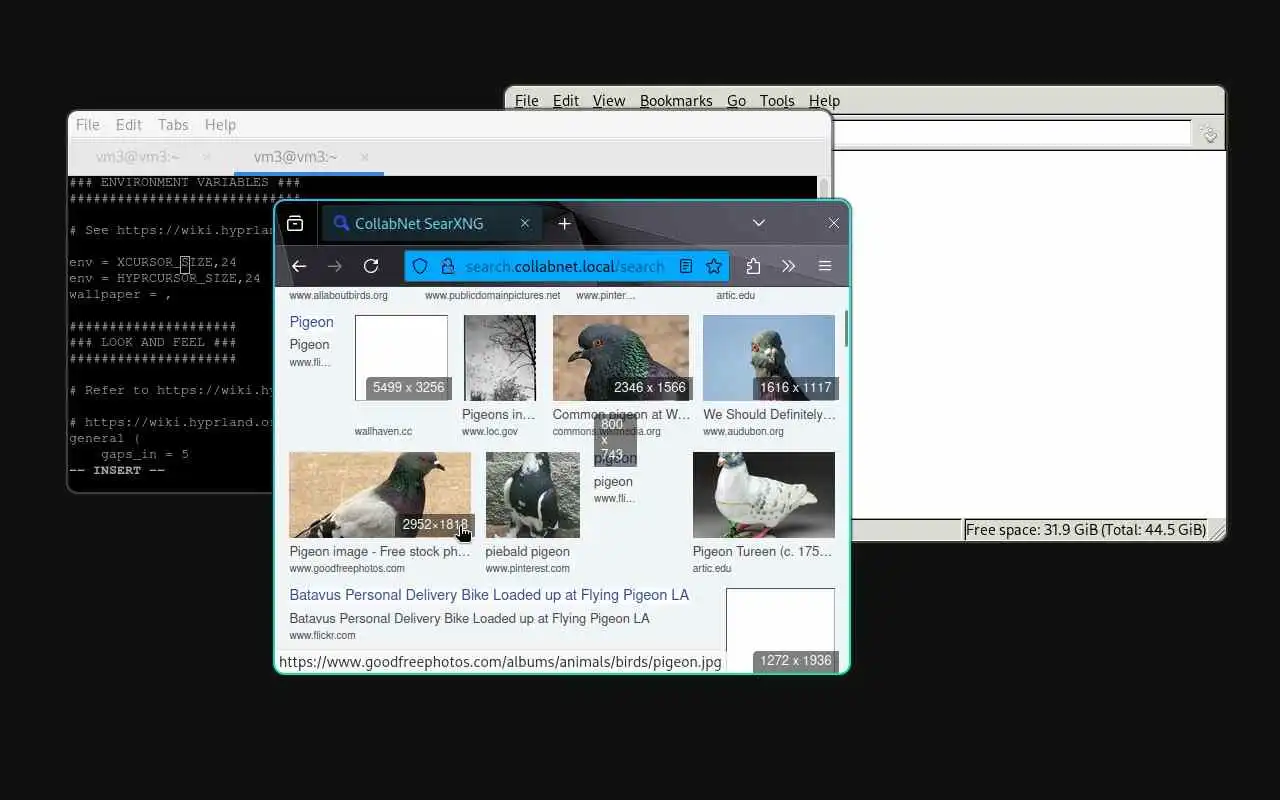Open the Batavus Personal Delivery Bike link
The width and height of the screenshot is (1280, 800).
click(489, 595)
